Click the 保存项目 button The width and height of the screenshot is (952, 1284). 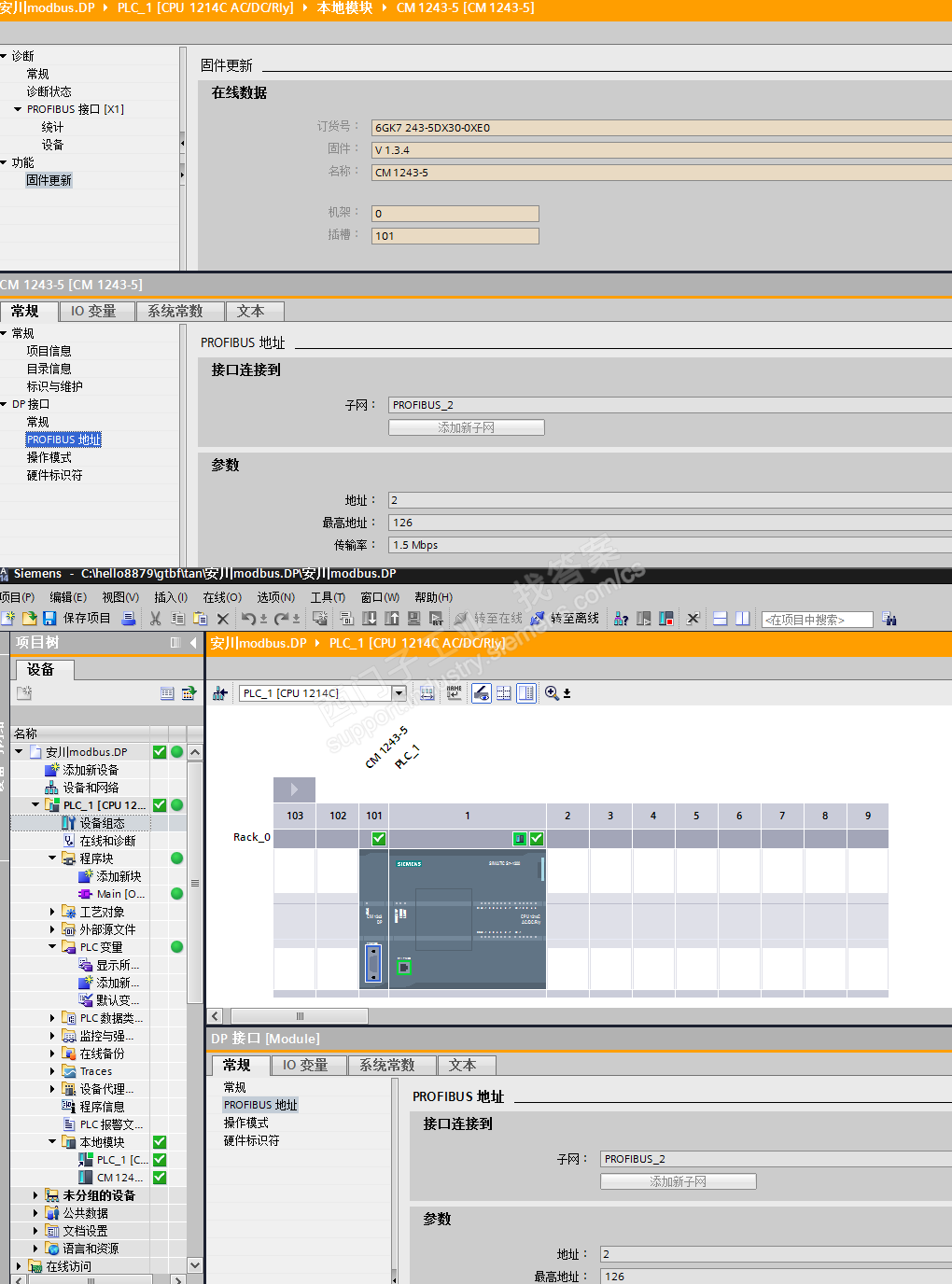click(x=77, y=618)
